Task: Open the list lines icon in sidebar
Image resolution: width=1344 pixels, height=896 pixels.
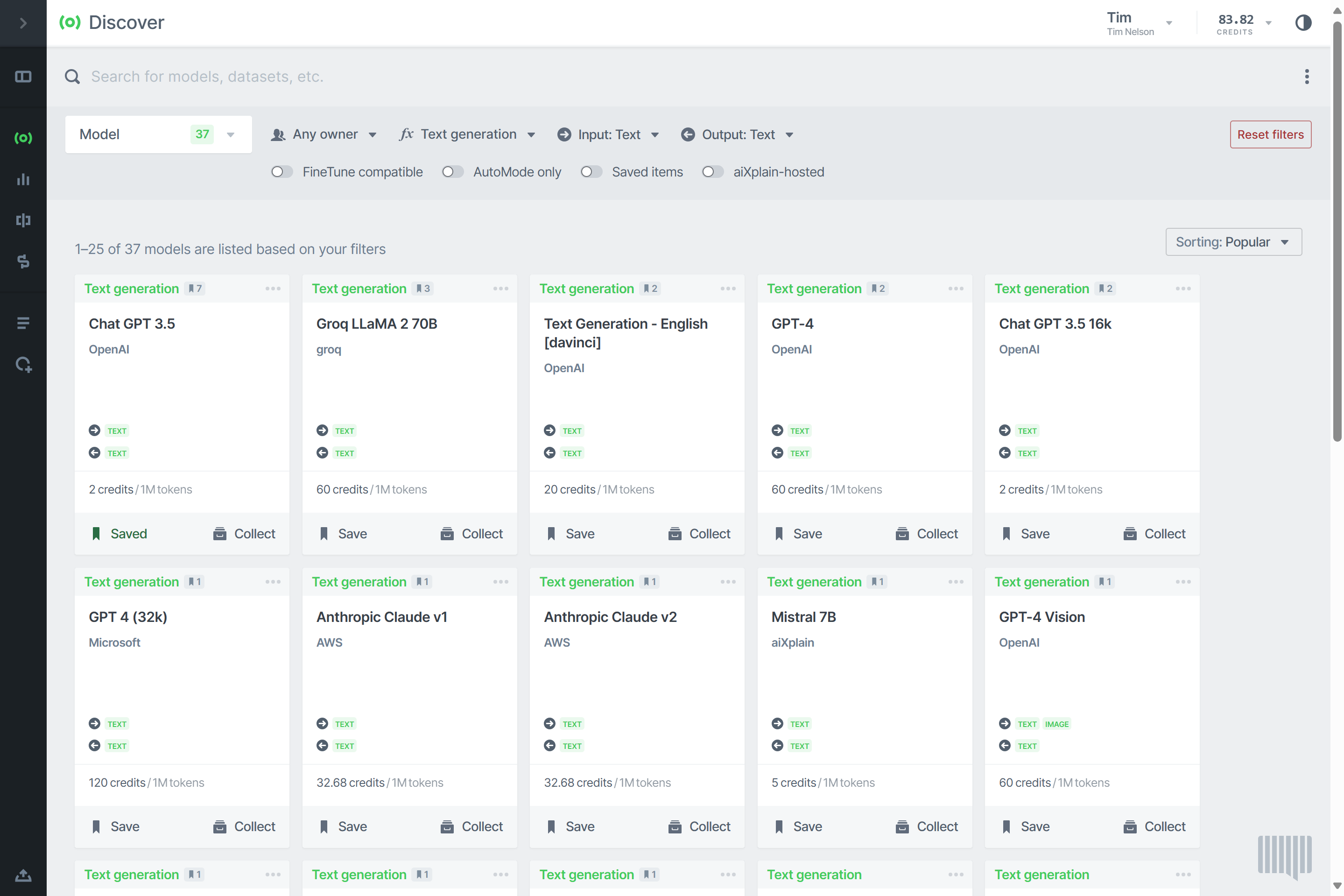Action: pyautogui.click(x=23, y=323)
